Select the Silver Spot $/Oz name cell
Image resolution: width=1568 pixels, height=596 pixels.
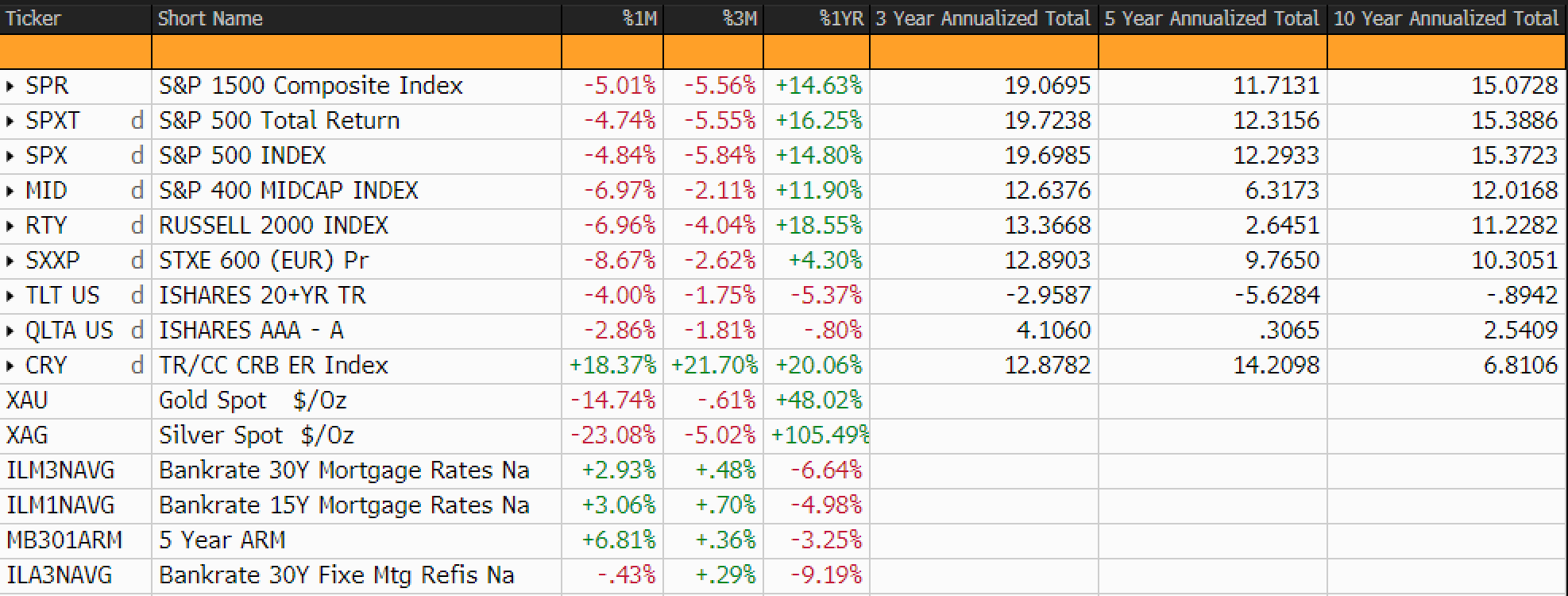coord(257,435)
